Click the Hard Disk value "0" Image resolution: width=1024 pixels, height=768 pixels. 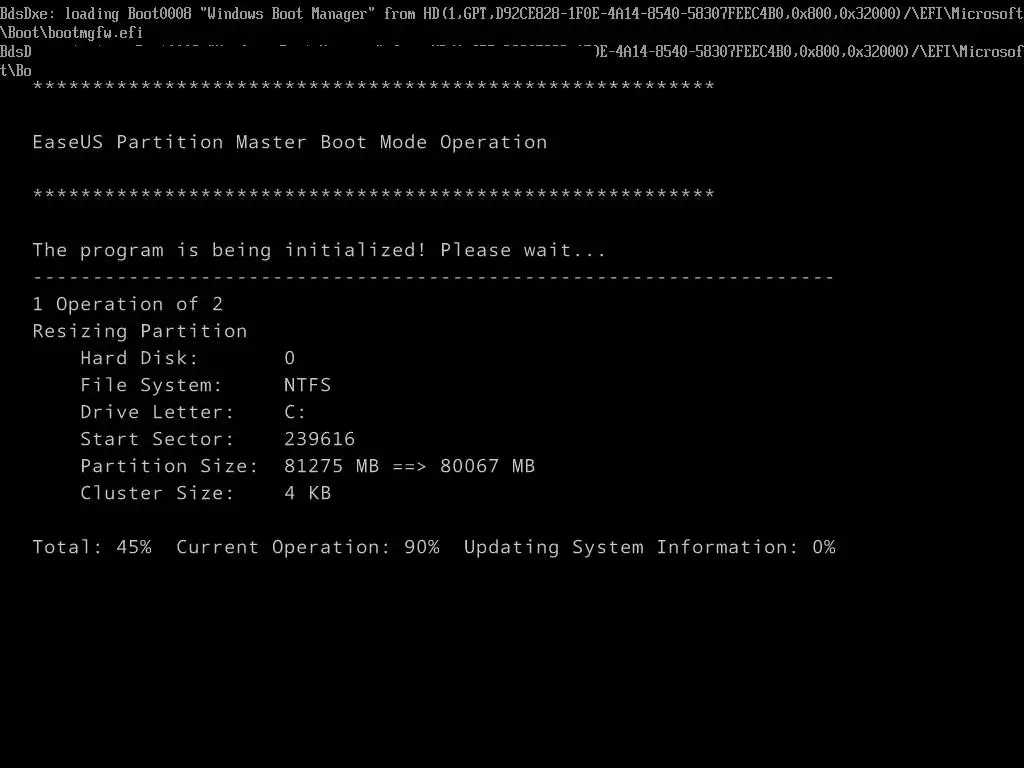tap(290, 358)
